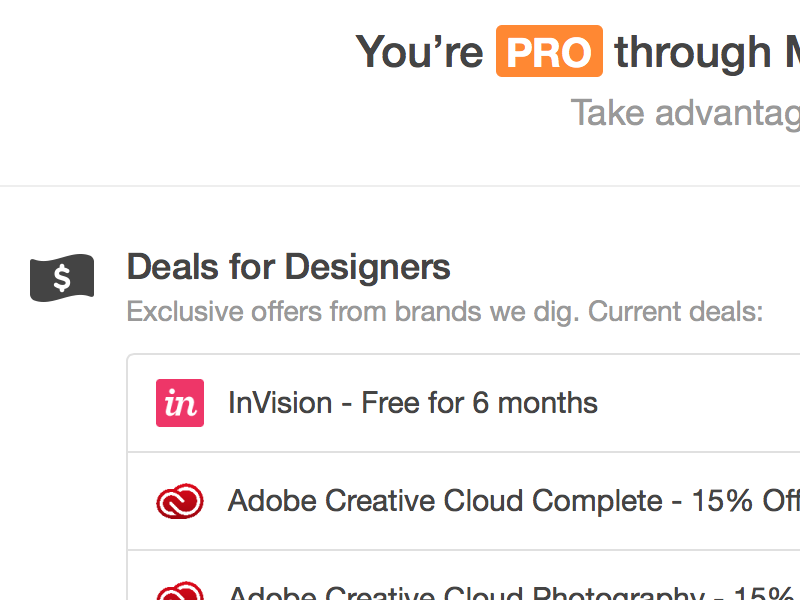
Task: Select the Deals for Designers heading
Action: click(x=288, y=268)
